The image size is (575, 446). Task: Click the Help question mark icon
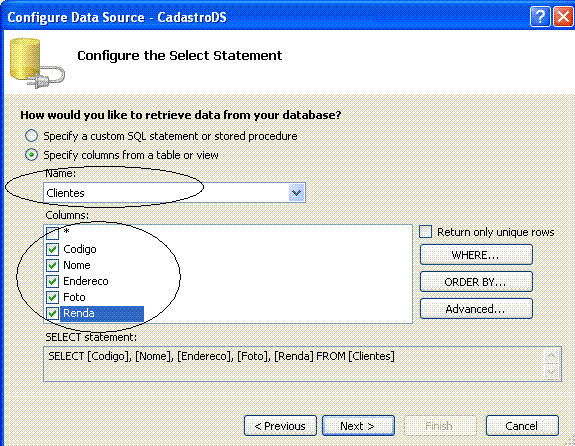tap(540, 17)
